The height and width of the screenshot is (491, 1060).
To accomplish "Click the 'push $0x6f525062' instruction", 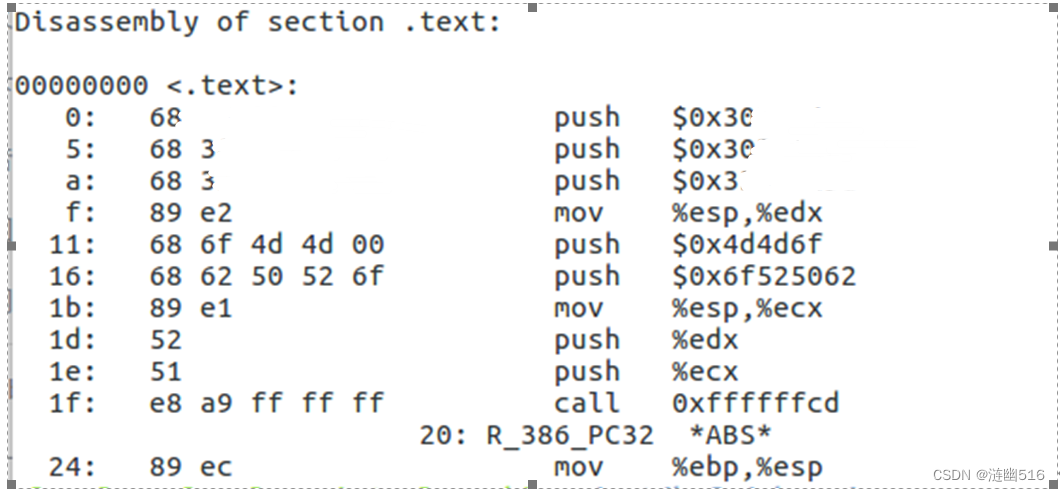I will click(705, 276).
